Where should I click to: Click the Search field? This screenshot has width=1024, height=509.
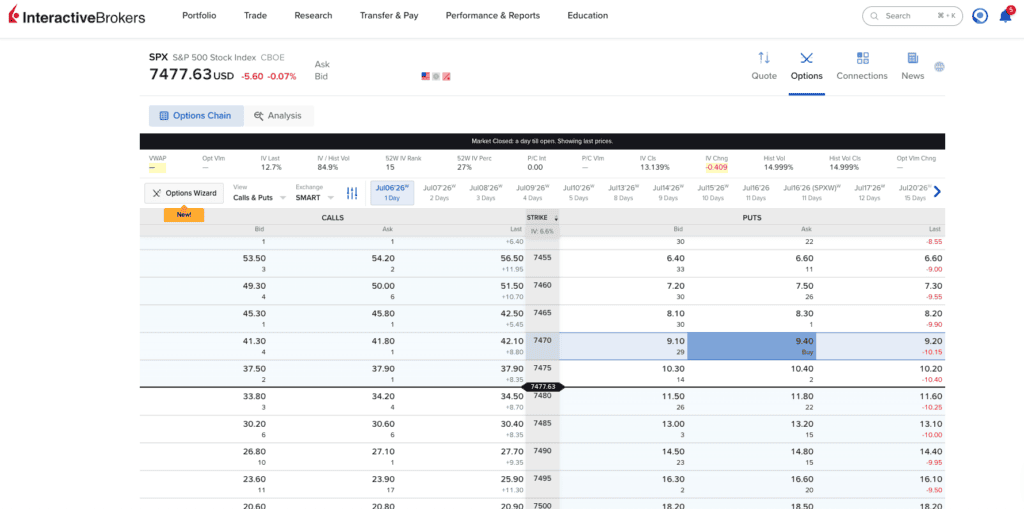(x=912, y=16)
